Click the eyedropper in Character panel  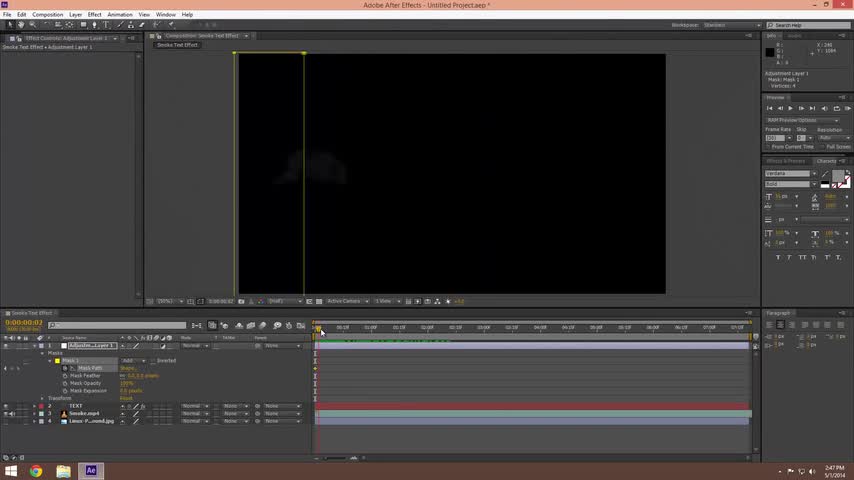(825, 174)
